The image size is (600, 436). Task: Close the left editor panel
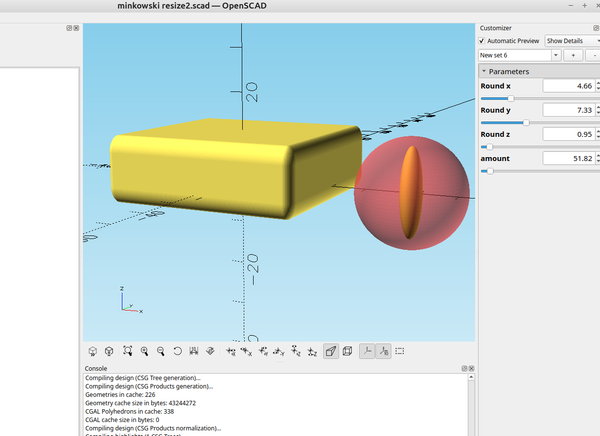pyautogui.click(x=76, y=28)
